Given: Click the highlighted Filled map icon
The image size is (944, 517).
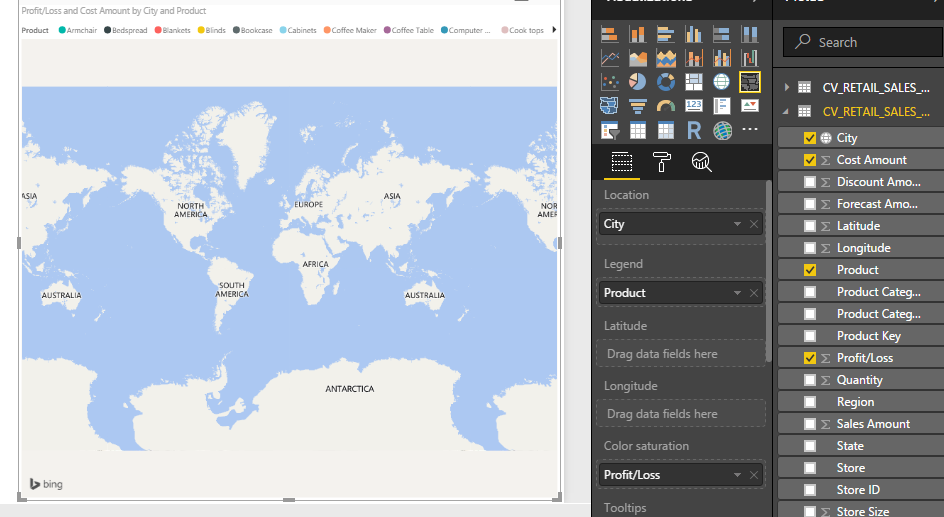Looking at the screenshot, I should coord(750,82).
